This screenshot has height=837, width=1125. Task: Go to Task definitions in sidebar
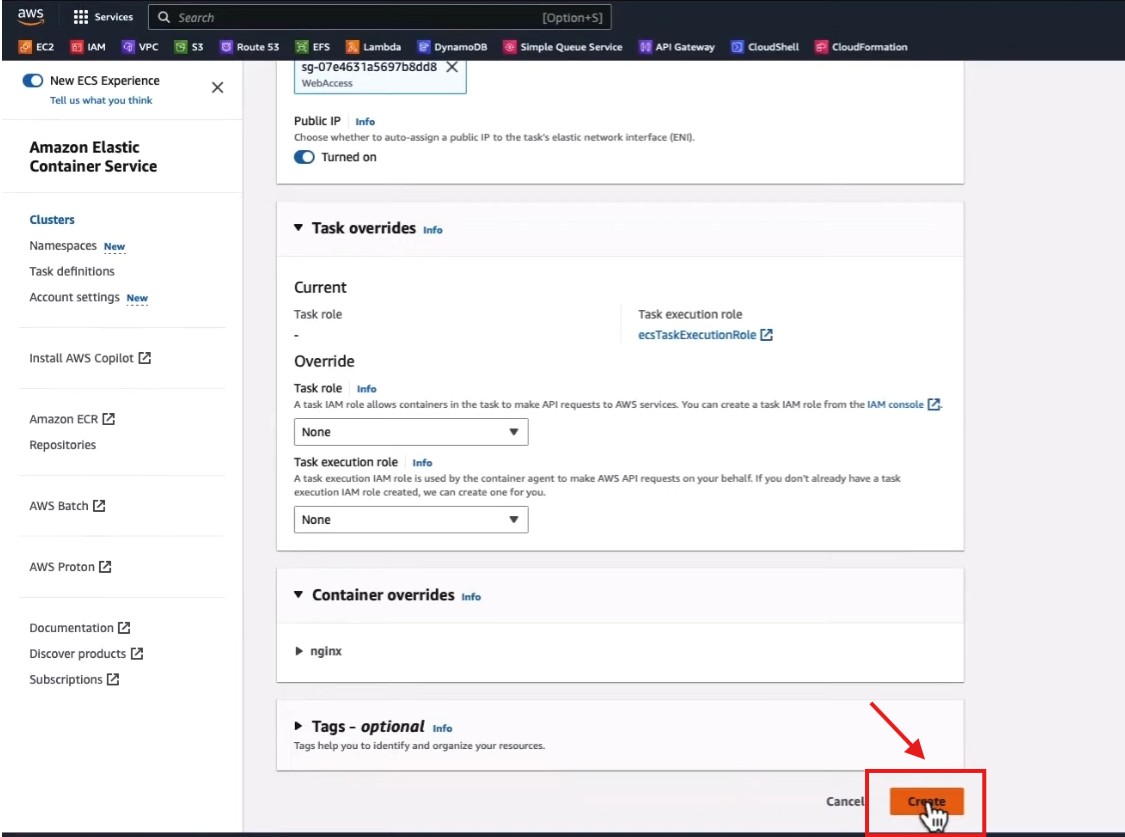coord(72,271)
